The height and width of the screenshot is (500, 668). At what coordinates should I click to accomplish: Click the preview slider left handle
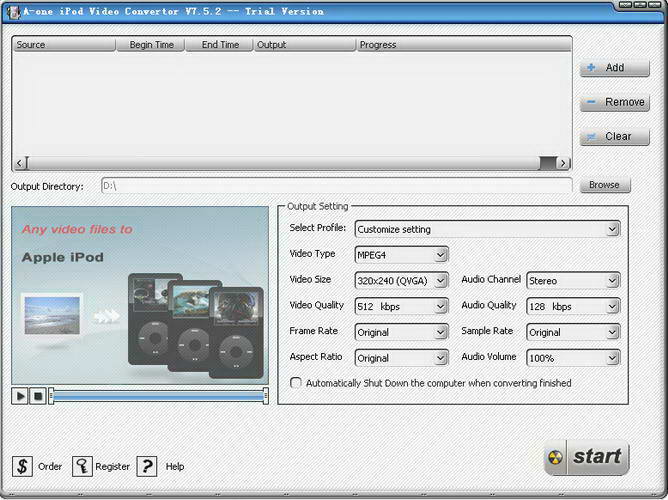coord(51,396)
